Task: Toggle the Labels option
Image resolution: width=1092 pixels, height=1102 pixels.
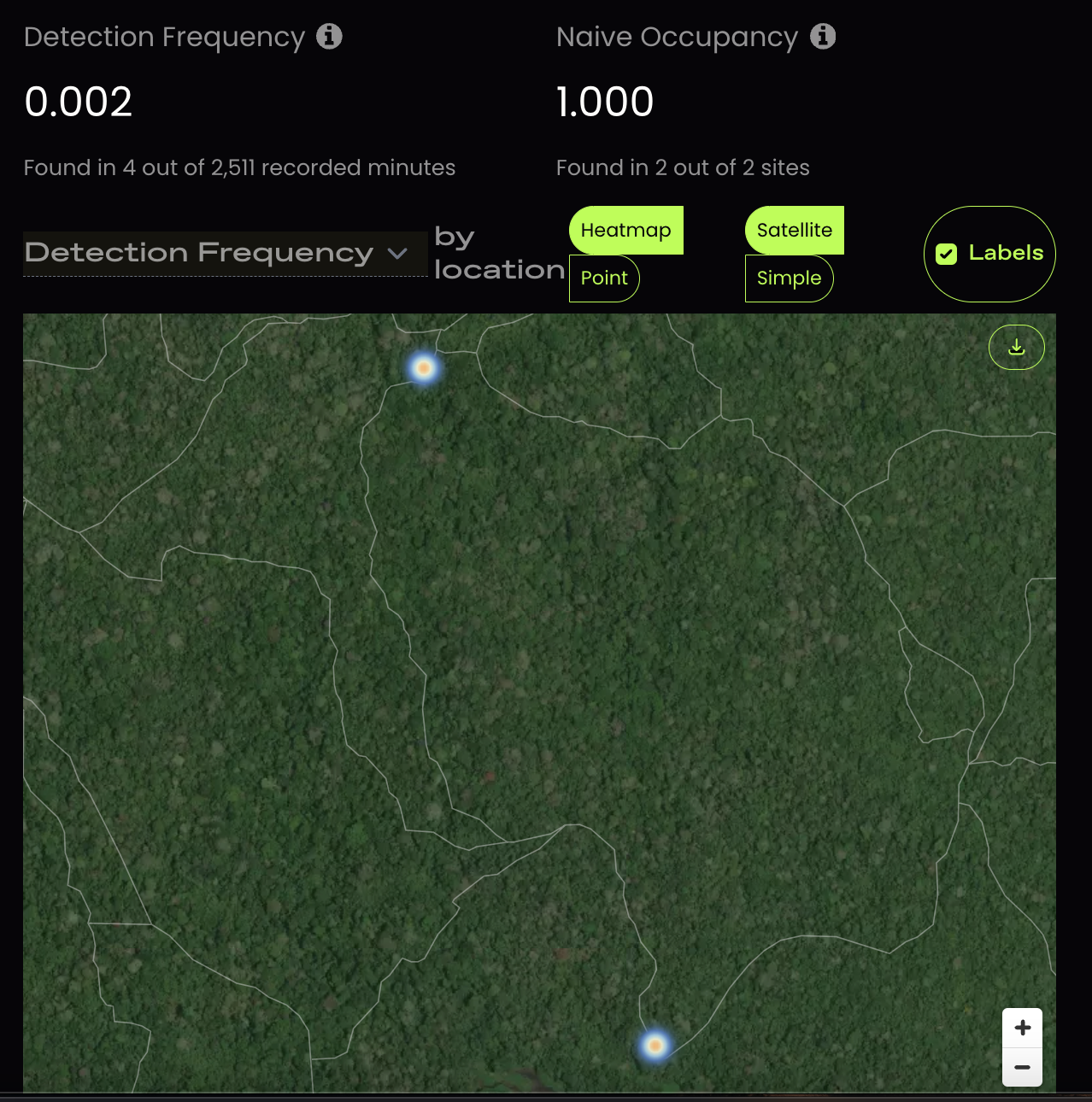Action: coord(989,254)
